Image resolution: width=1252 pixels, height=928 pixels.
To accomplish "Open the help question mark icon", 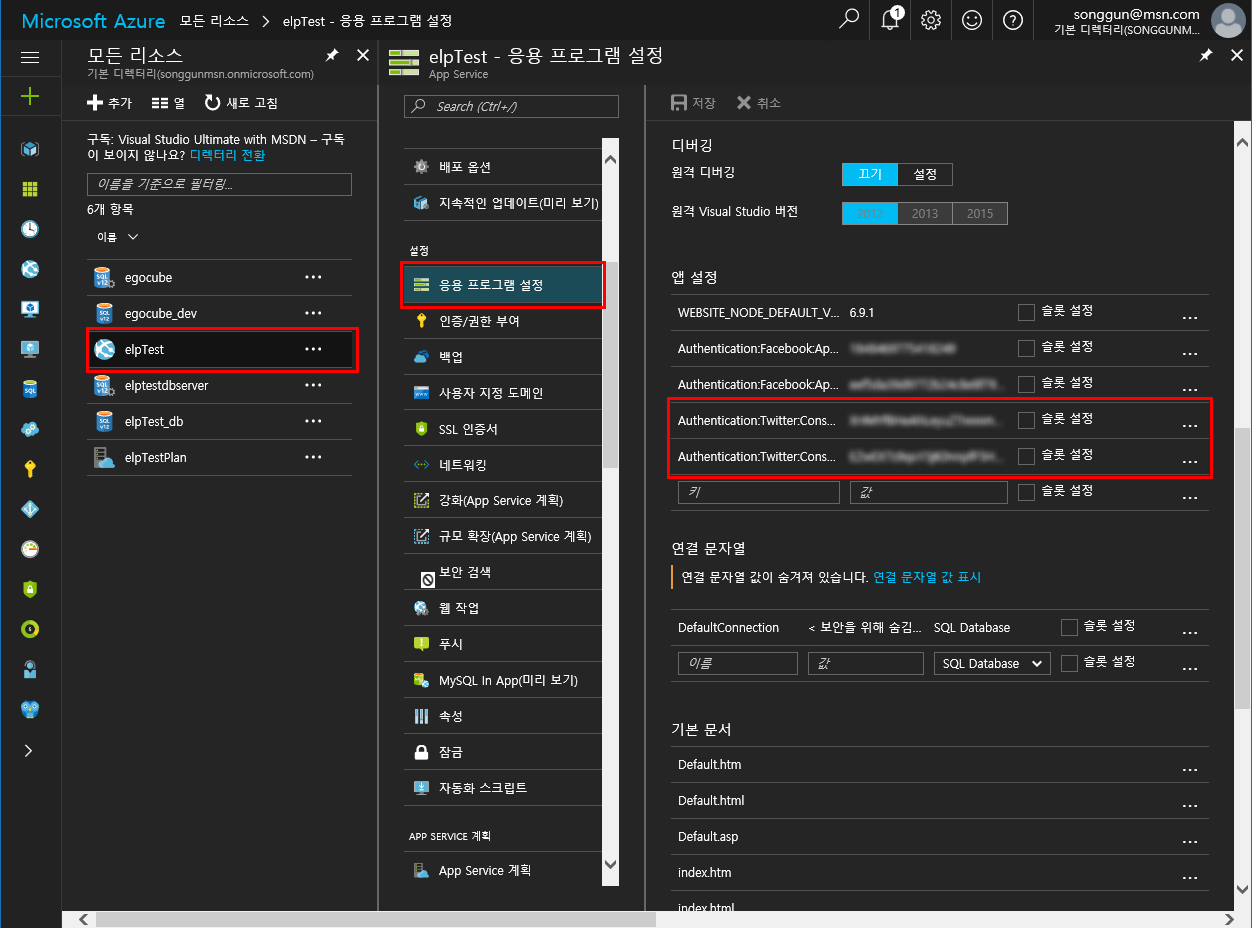I will click(x=1013, y=19).
